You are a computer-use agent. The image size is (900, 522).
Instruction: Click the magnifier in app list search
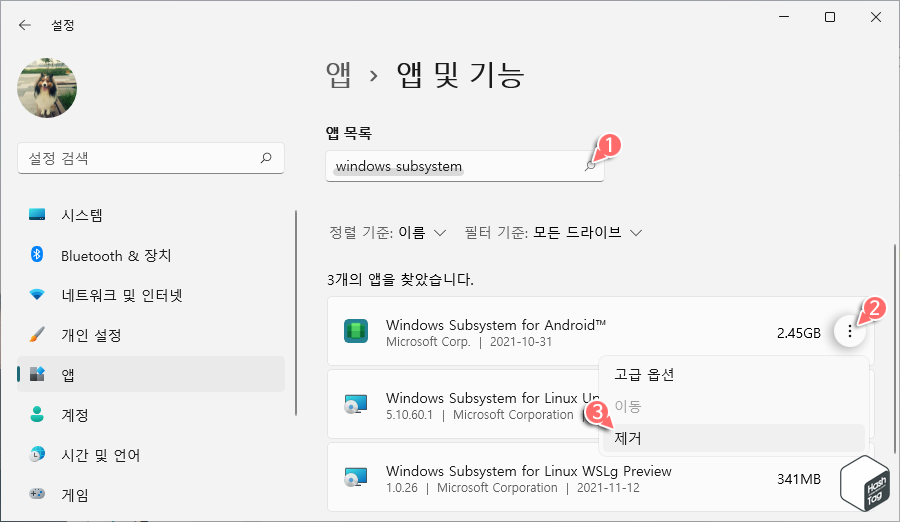click(590, 166)
